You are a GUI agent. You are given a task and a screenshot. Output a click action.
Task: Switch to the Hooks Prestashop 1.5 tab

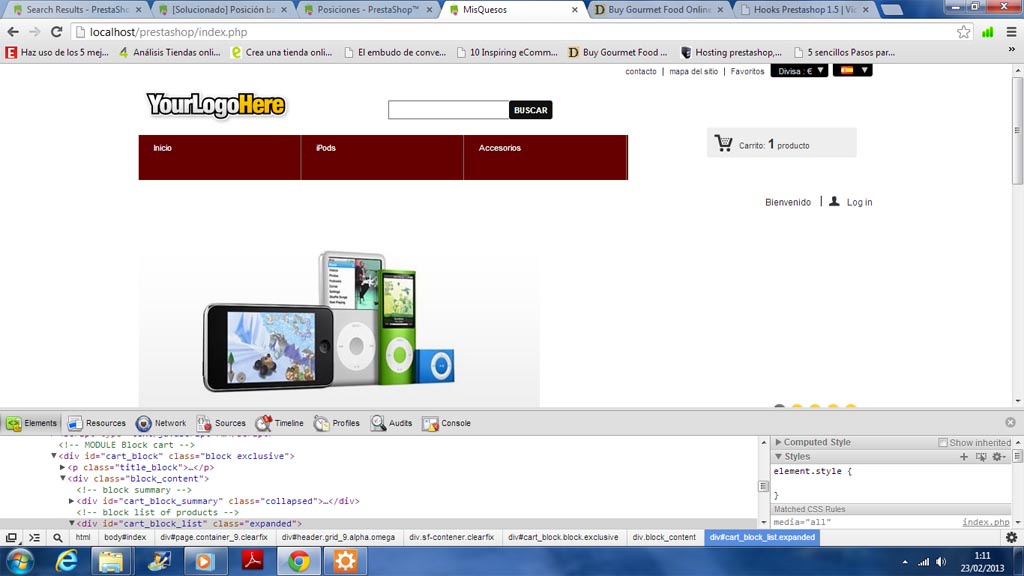tap(805, 10)
